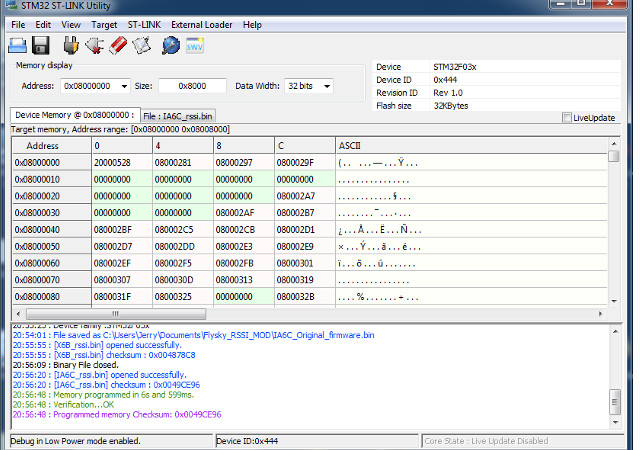Click horizontal scrollbar right arrow

coord(600,314)
